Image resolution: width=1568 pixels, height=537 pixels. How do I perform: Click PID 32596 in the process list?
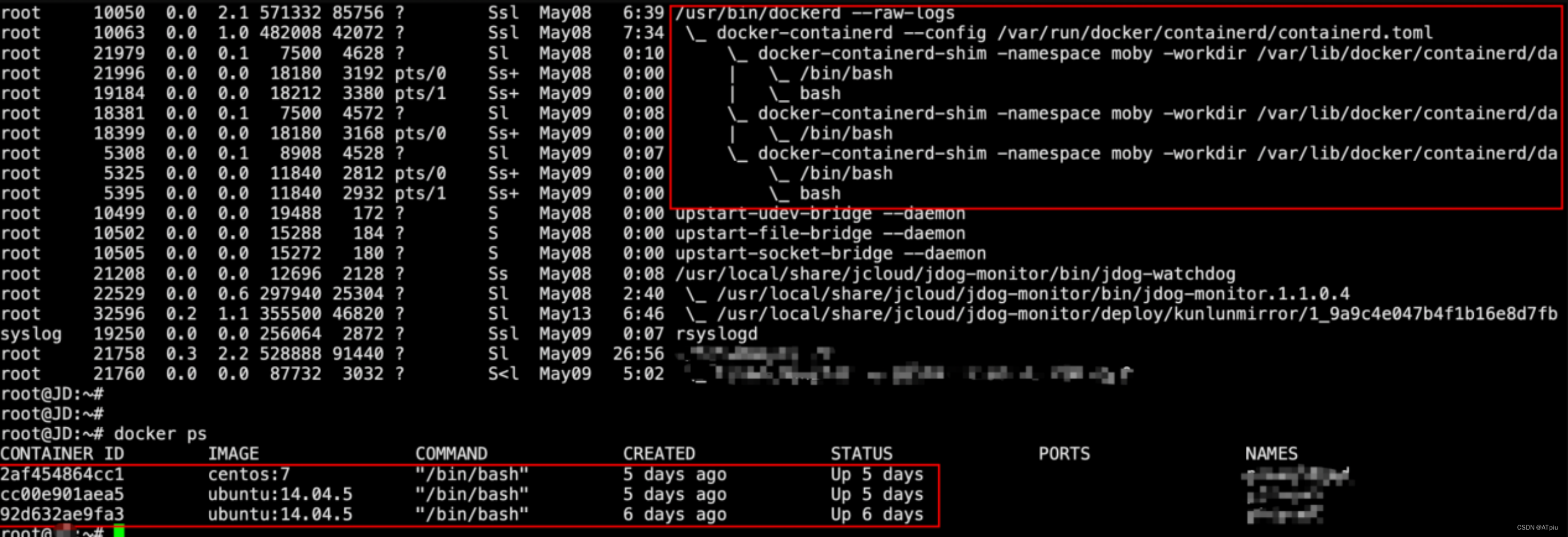coord(119,314)
